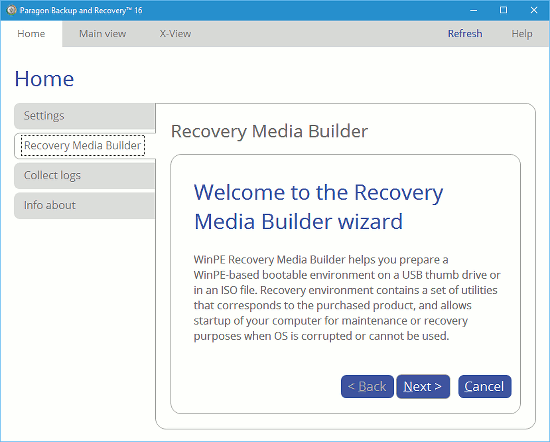This screenshot has width=550, height=442.
Task: Choose Collect logs from the sidebar
Action: pos(85,175)
